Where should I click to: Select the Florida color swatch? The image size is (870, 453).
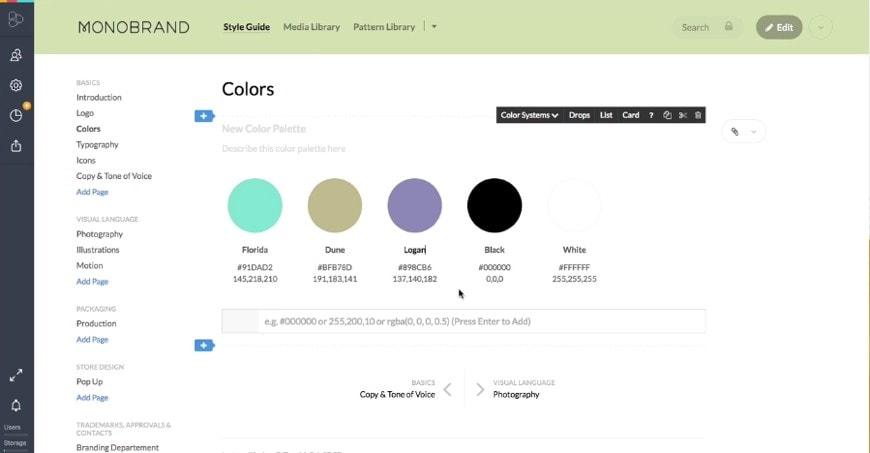255,205
